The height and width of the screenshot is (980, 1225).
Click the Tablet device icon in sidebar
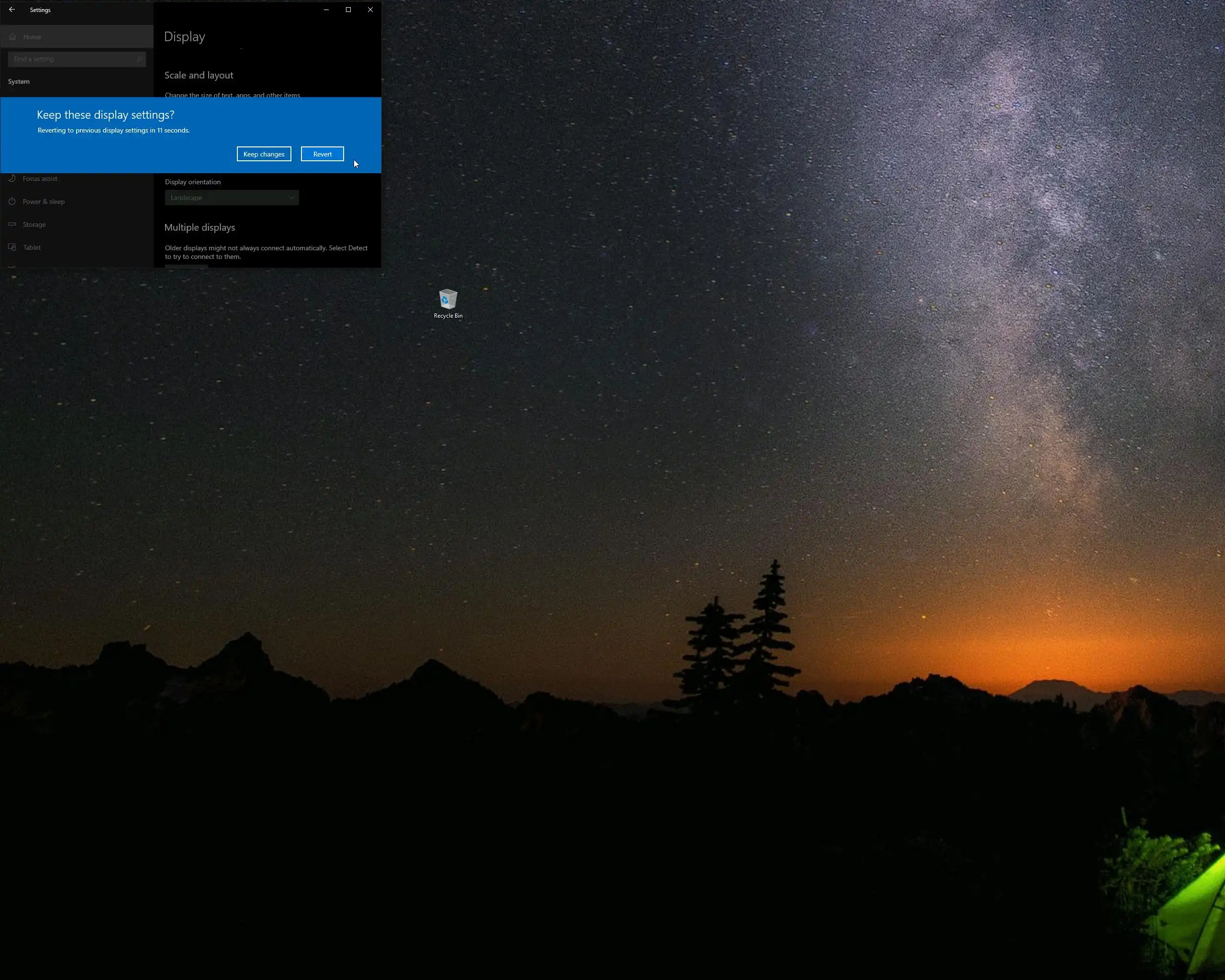12,247
